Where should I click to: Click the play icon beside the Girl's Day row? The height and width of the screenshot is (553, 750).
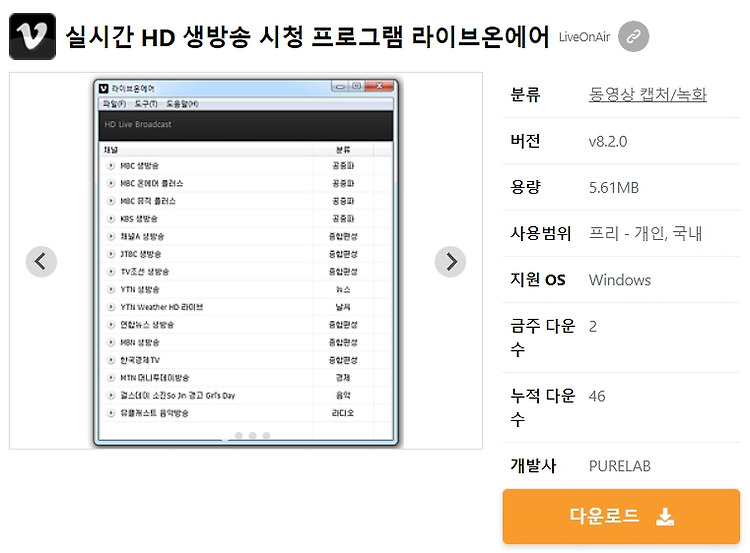pyautogui.click(x=111, y=396)
